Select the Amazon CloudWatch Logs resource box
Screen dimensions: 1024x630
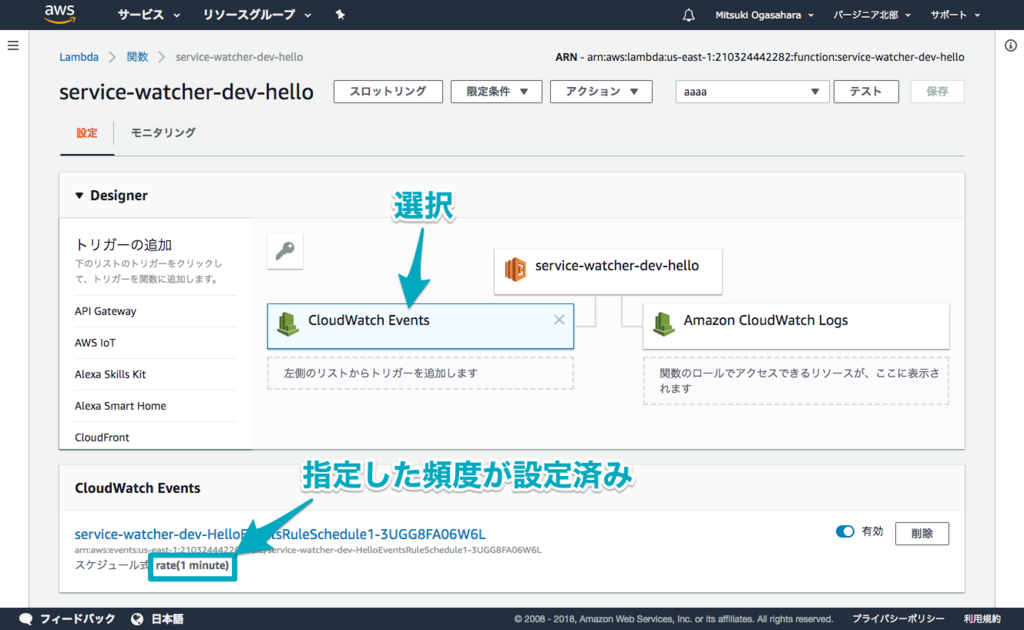tap(796, 326)
